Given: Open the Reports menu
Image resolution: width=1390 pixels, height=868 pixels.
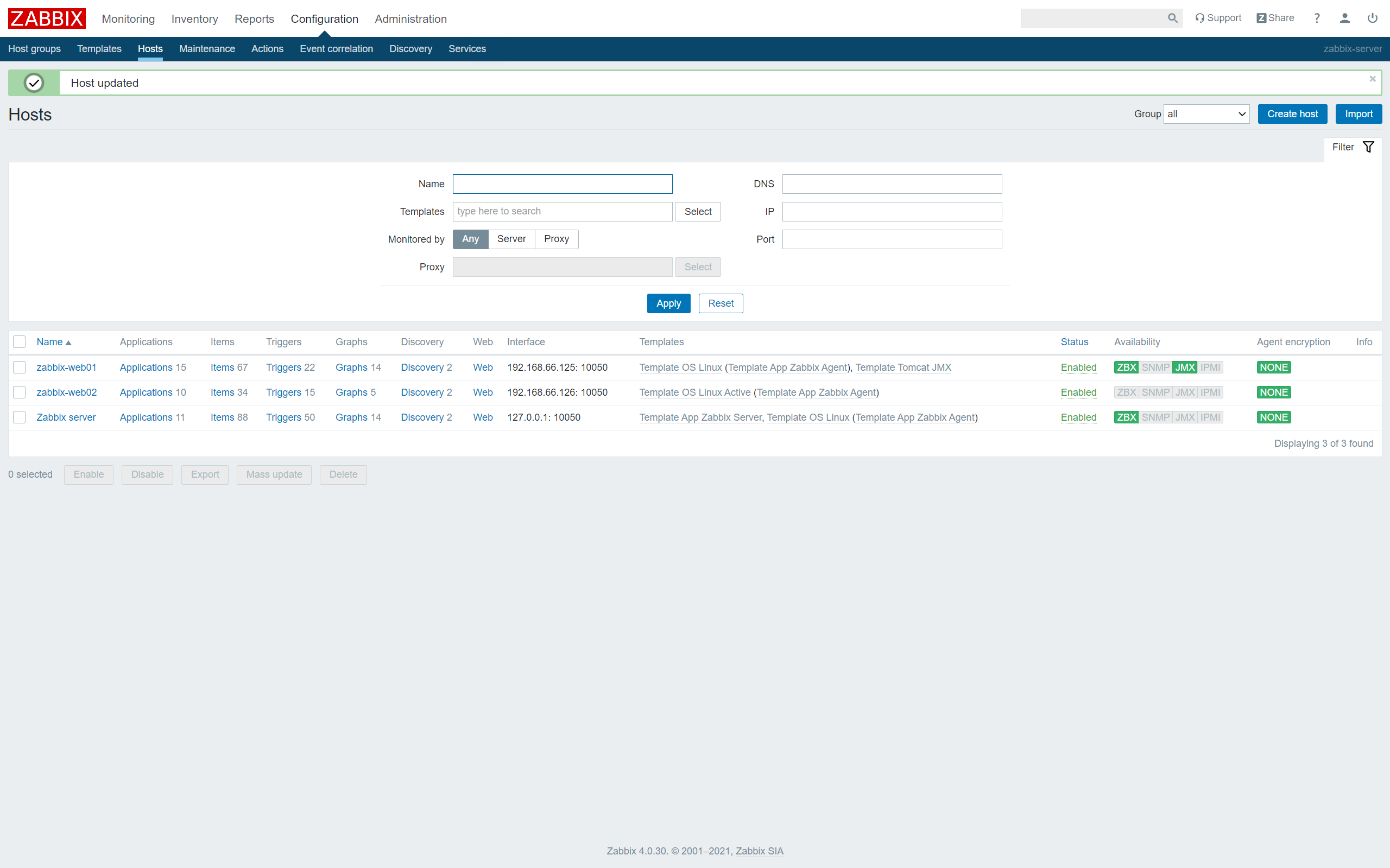Looking at the screenshot, I should point(254,18).
